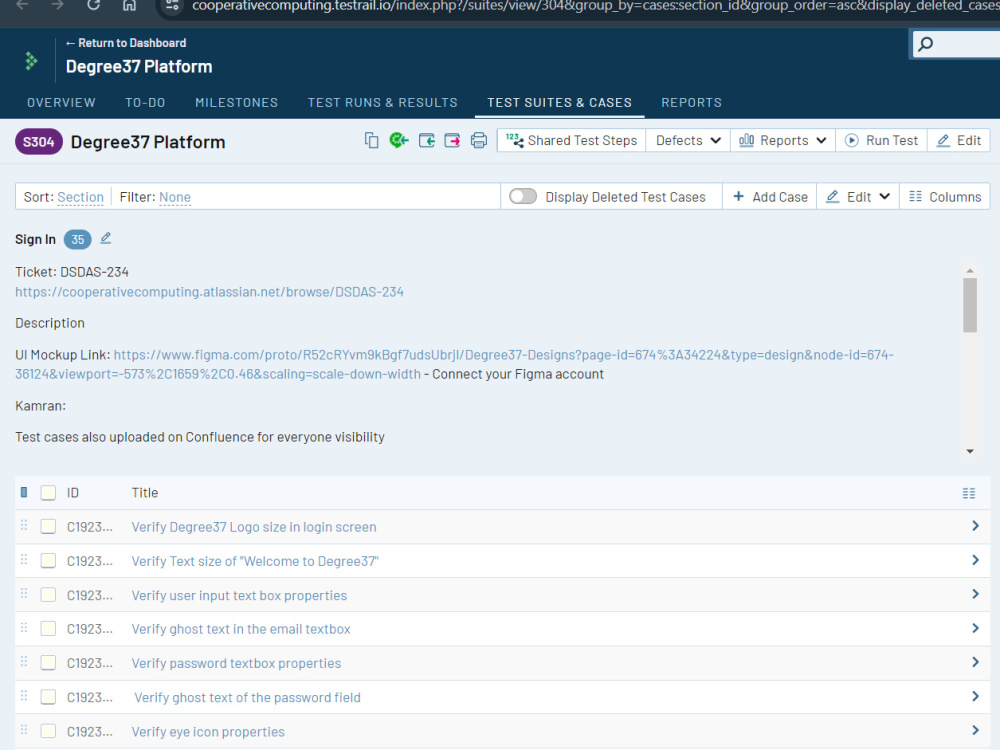Click the green import arrow icon

[x=399, y=140]
